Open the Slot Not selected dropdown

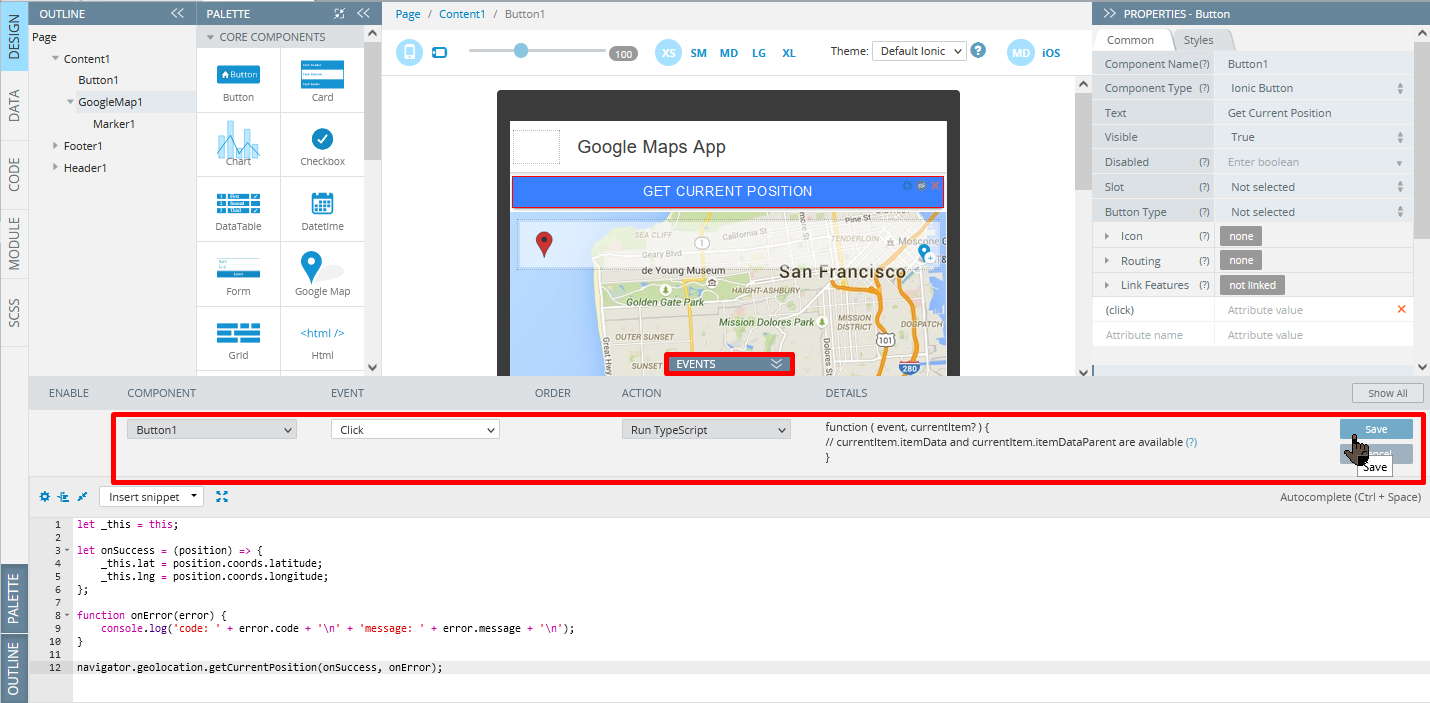[1314, 187]
